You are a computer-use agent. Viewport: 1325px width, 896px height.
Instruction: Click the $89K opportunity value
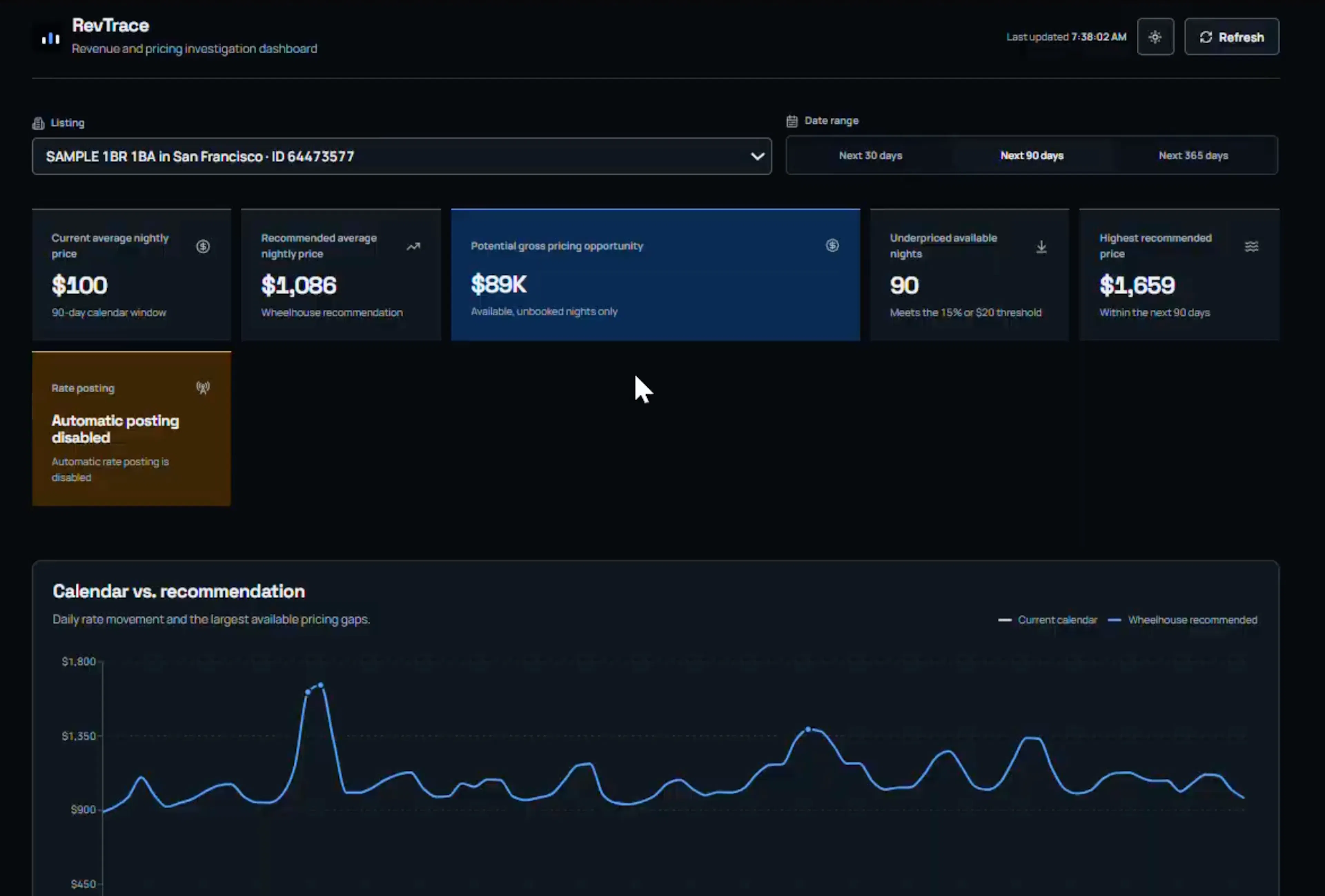tap(498, 284)
